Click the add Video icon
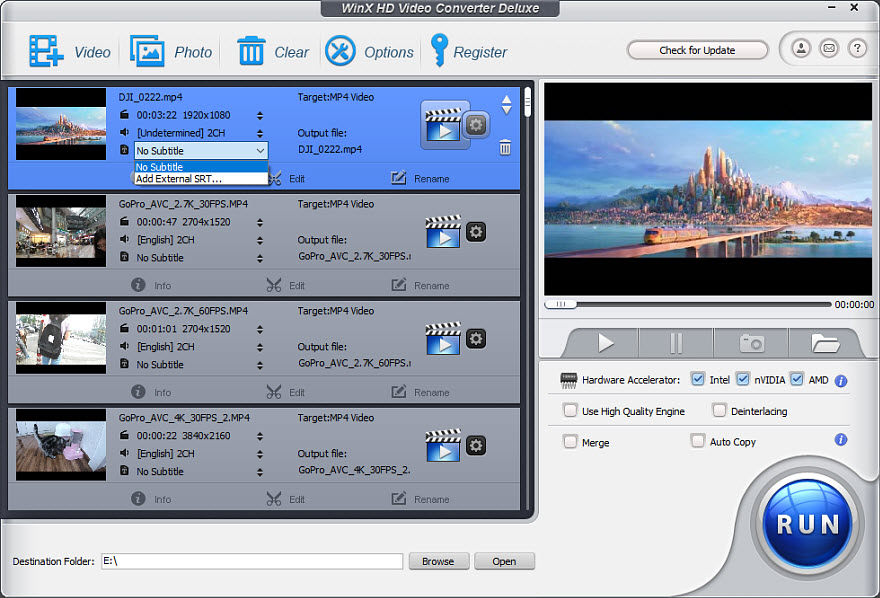 (46, 51)
